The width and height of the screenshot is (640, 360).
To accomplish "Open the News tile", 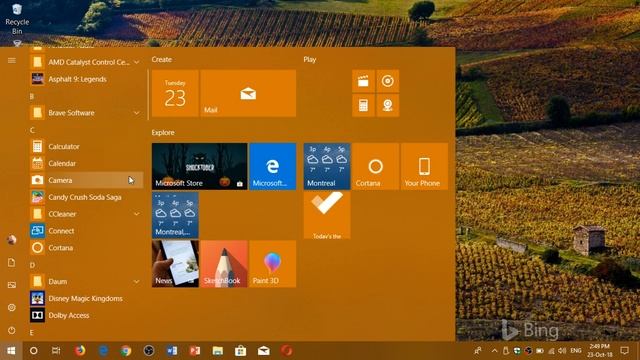I will point(175,264).
